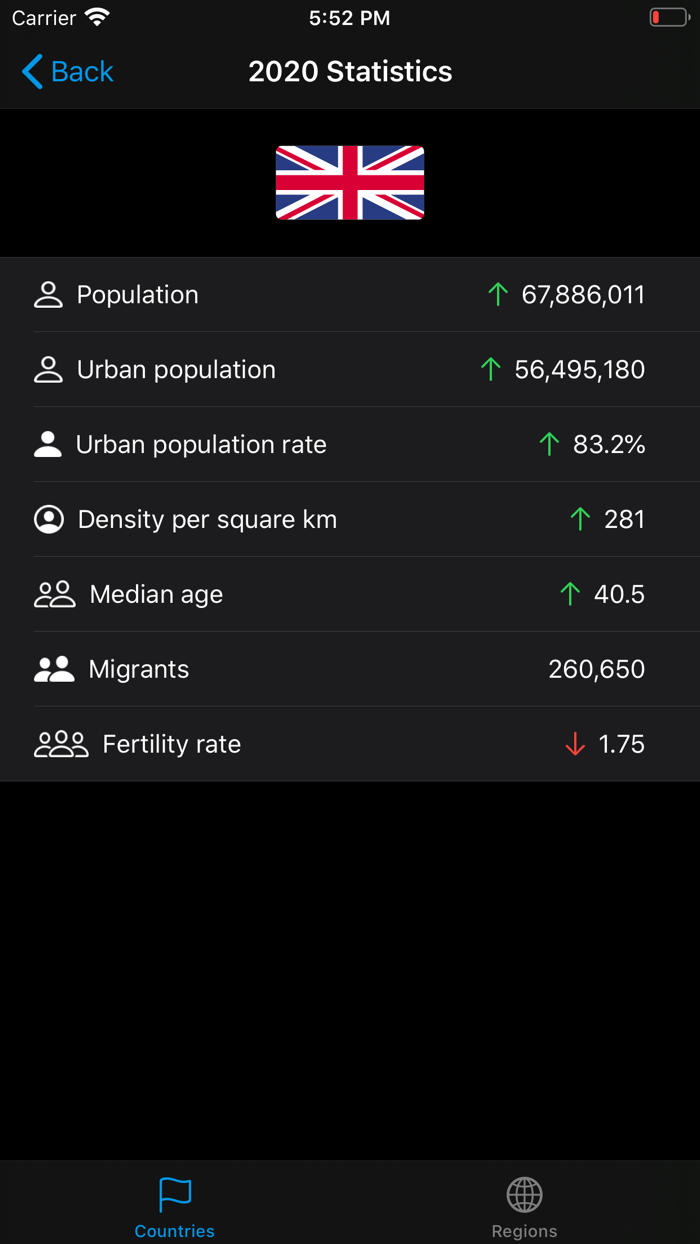This screenshot has width=700, height=1244.
Task: Tap the Back navigation button
Action: (64, 71)
